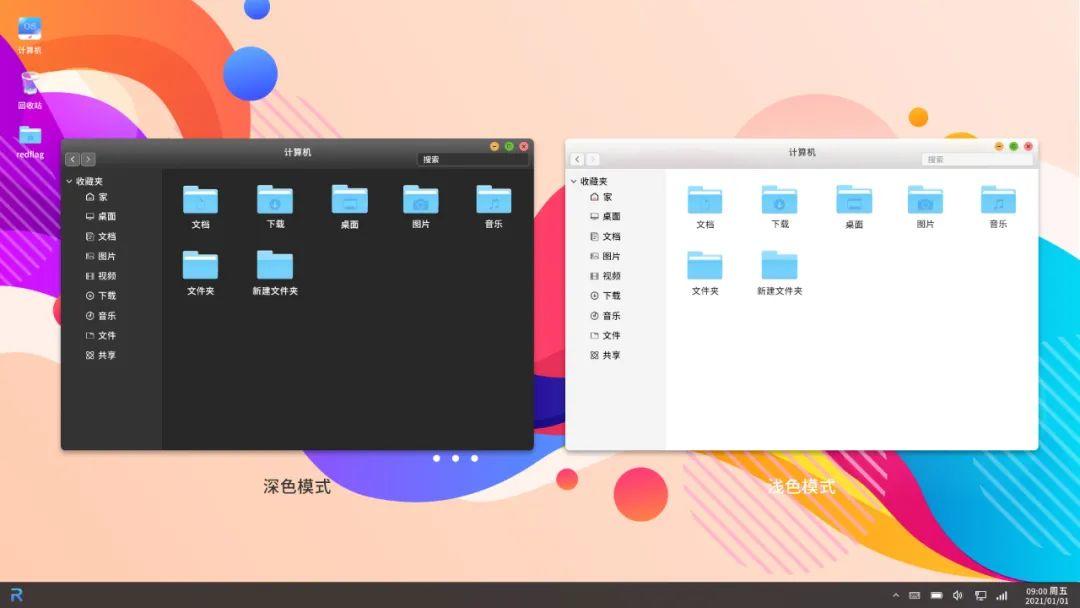Click the battery icon in the taskbar

point(937,595)
